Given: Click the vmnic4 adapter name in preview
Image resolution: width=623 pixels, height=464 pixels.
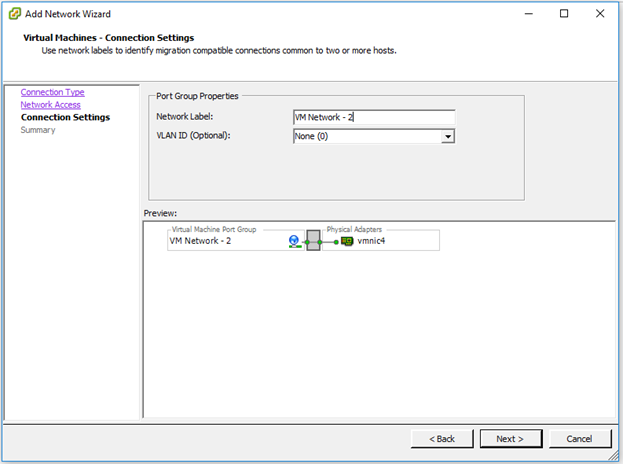Looking at the screenshot, I should (x=371, y=241).
